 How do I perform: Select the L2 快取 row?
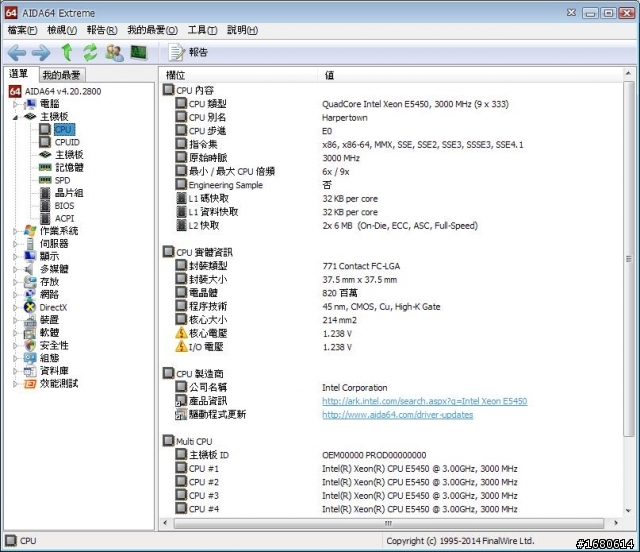tap(392, 225)
